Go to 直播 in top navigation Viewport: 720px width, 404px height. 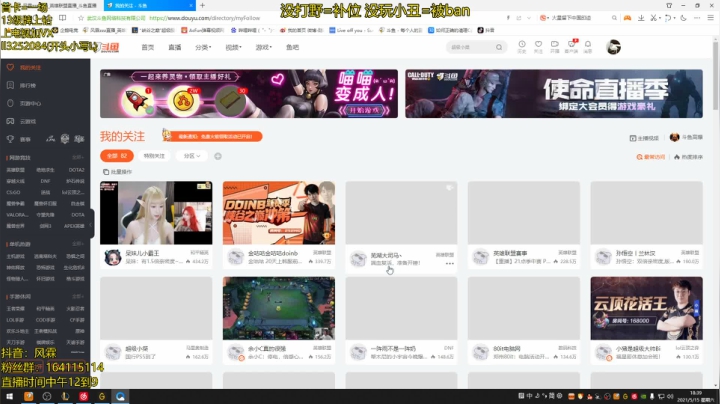[x=174, y=47]
